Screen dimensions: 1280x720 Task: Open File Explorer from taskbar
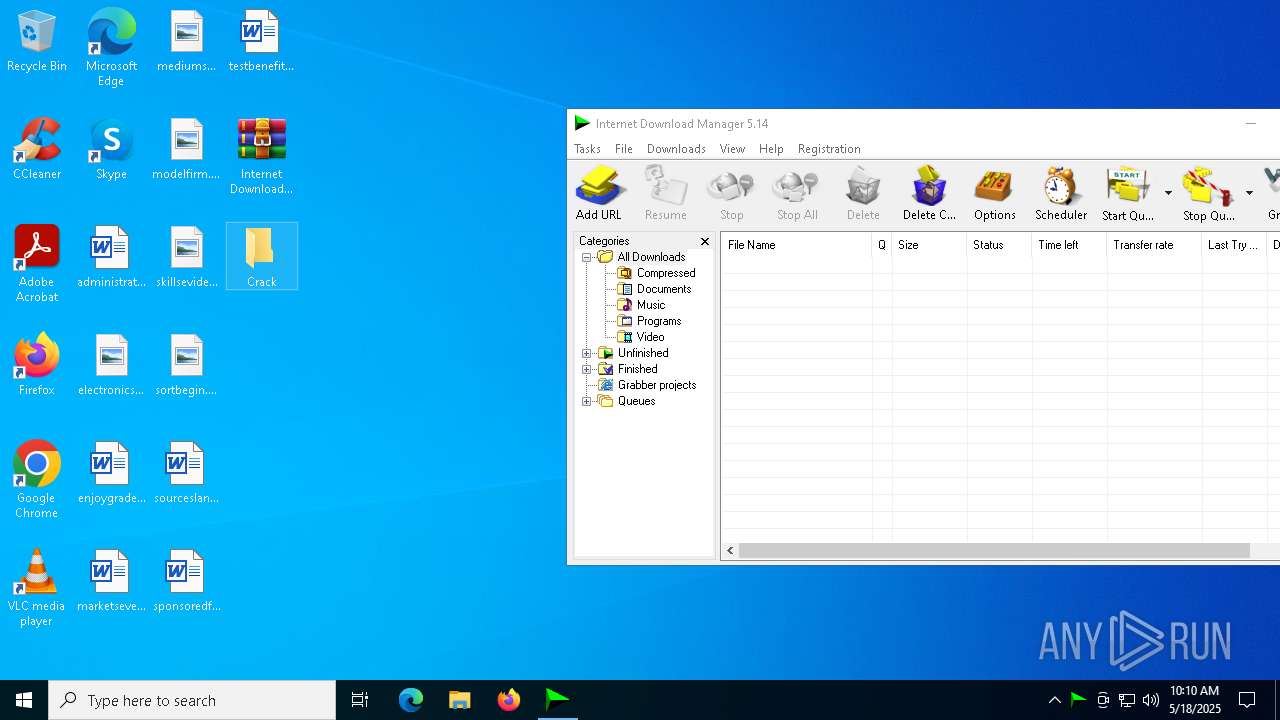[459, 700]
